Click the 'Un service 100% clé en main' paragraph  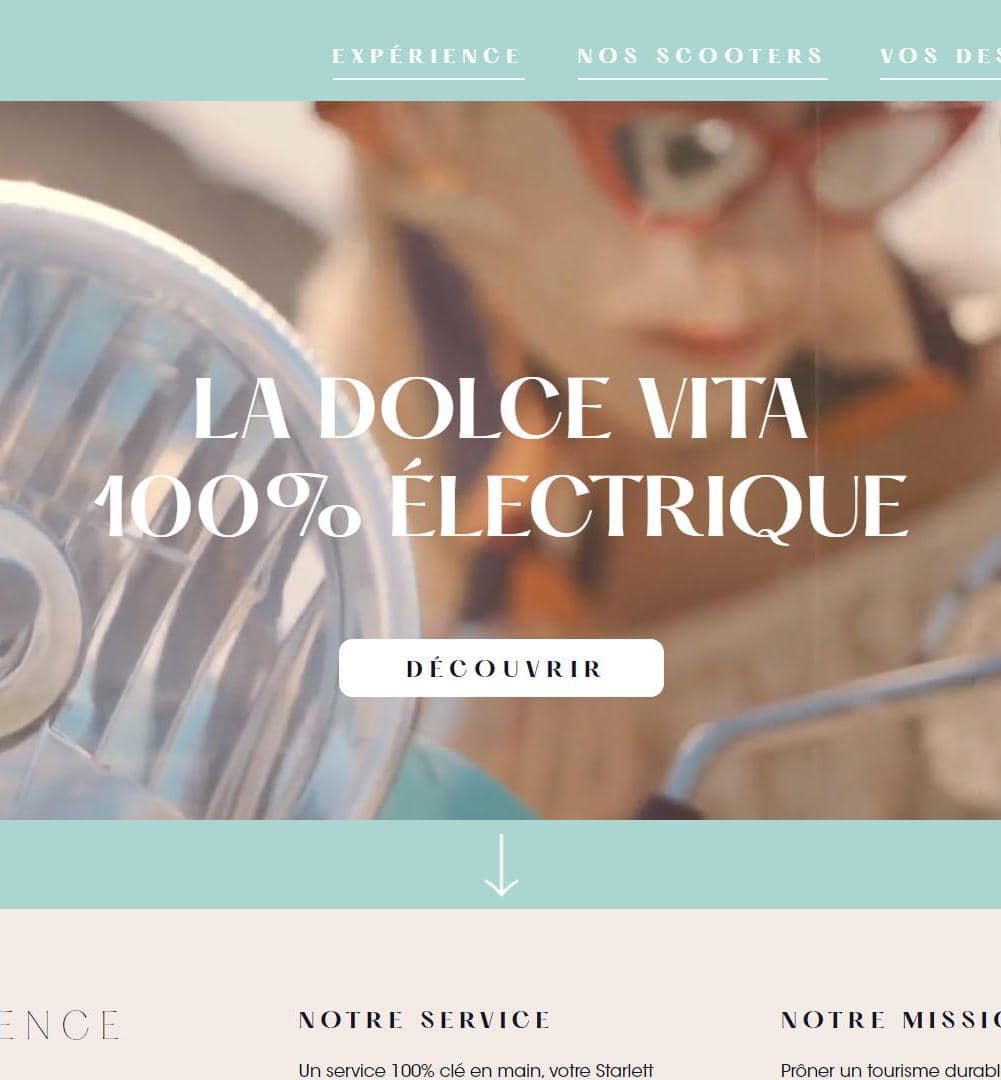(476, 1070)
